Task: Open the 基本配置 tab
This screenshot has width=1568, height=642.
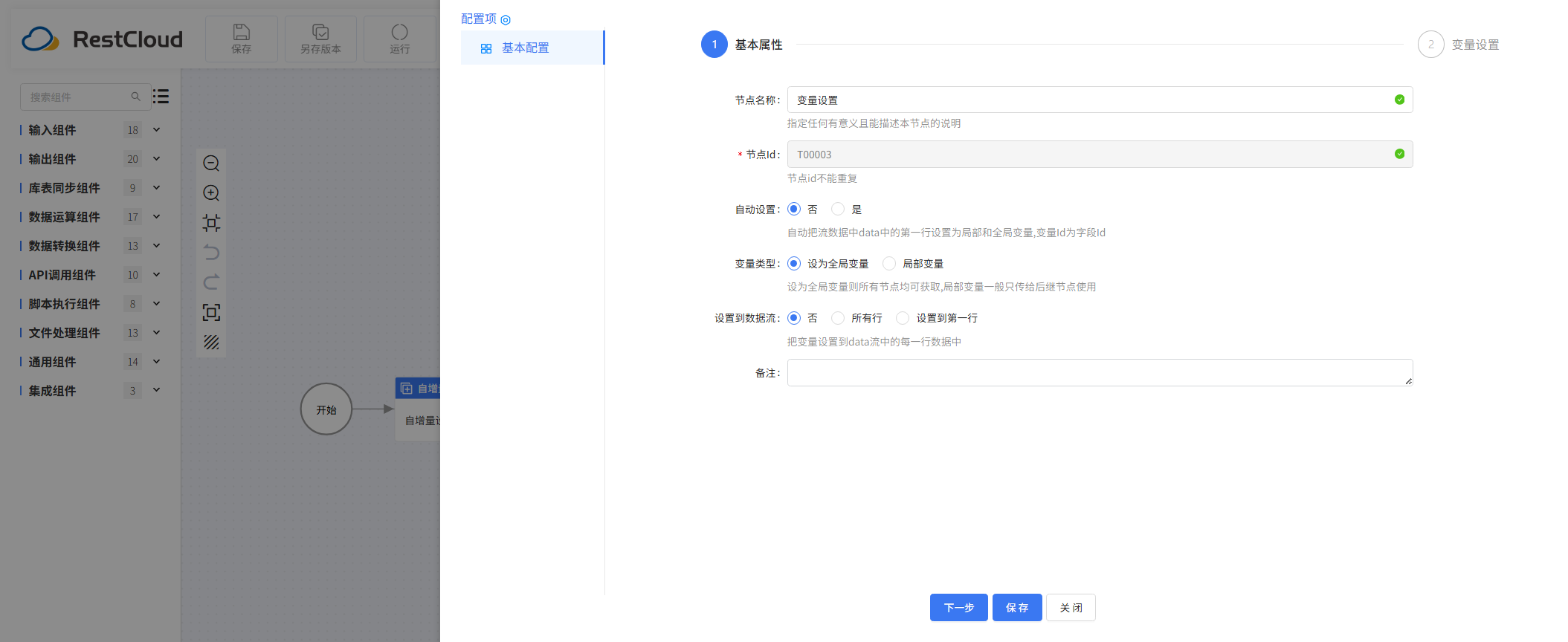Action: 525,48
